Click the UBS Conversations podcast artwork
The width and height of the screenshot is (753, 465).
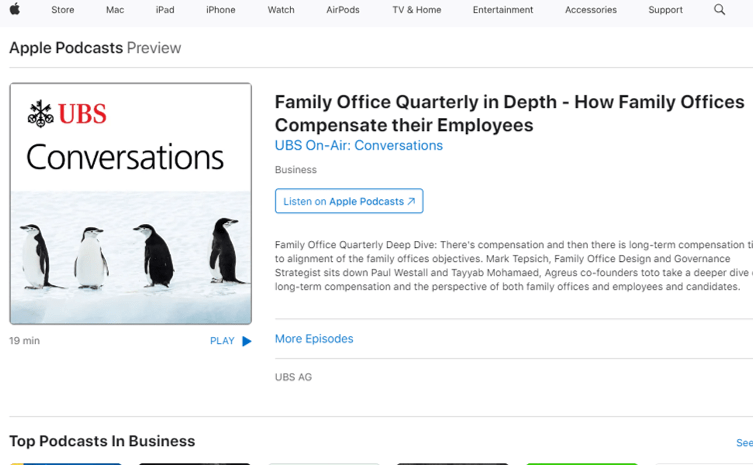[x=130, y=204]
